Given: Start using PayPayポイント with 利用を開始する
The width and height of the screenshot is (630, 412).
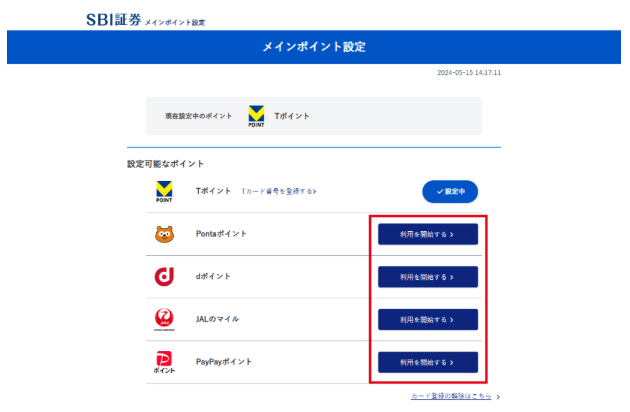Looking at the screenshot, I should pos(428,362).
